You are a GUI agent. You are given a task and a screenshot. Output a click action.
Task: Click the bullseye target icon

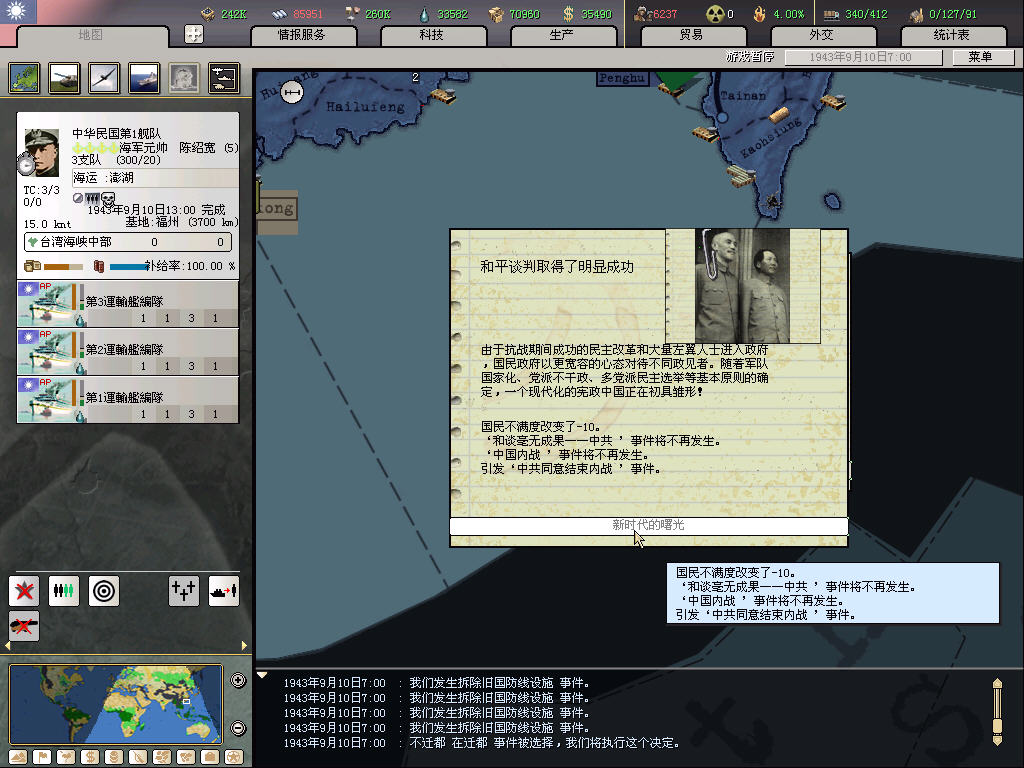coord(104,591)
